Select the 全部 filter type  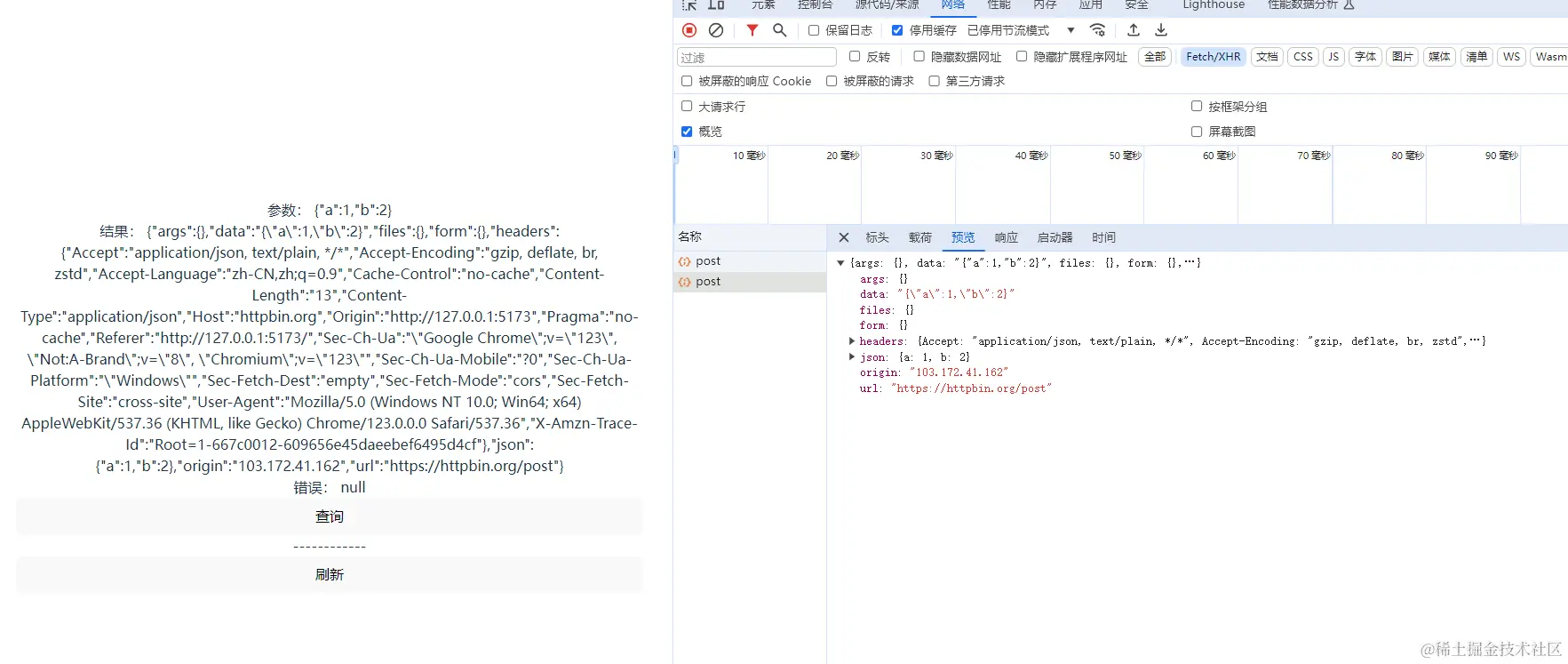(x=1155, y=57)
